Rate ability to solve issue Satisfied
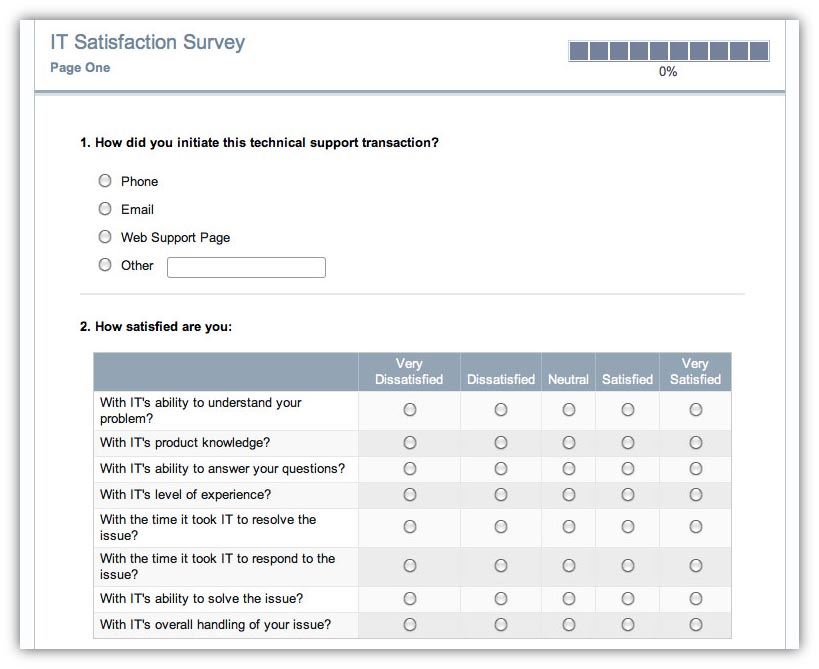The image size is (819, 669). click(x=628, y=599)
